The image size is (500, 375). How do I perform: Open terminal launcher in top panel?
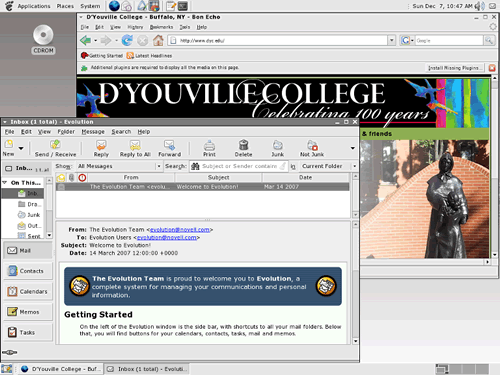(183, 6)
